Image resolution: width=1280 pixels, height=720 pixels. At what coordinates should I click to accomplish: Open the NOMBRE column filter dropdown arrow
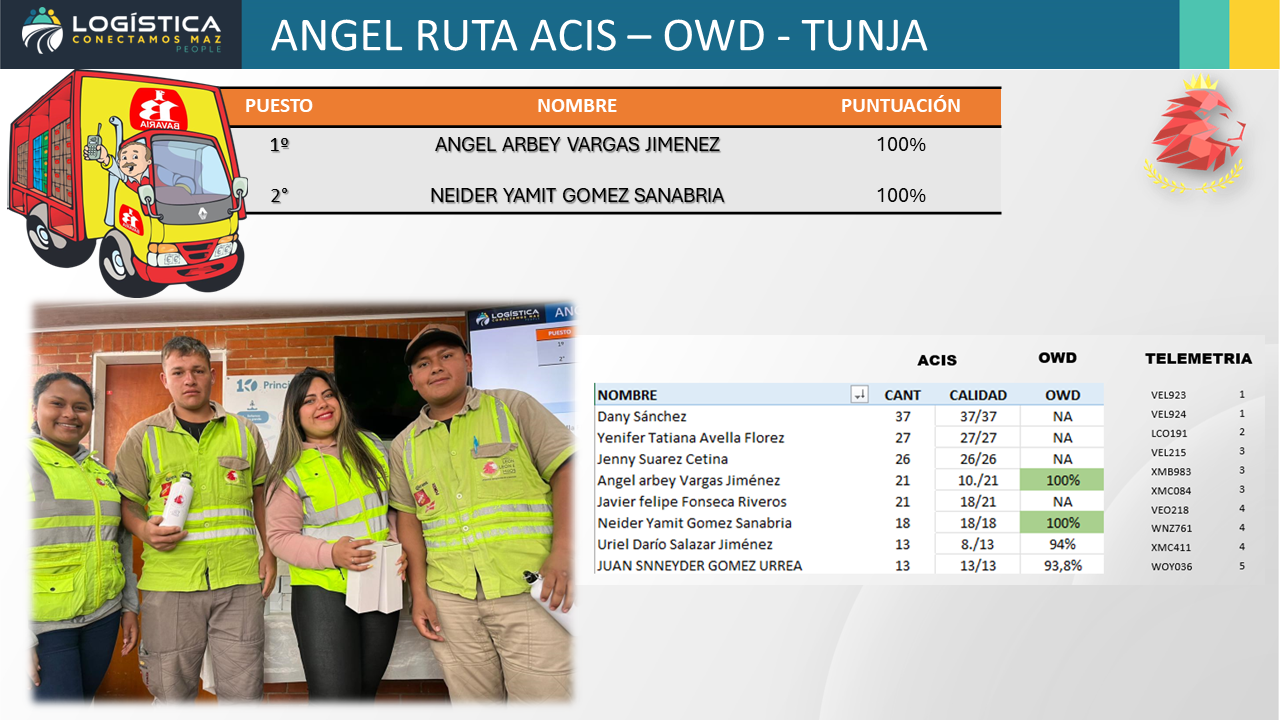click(x=859, y=395)
